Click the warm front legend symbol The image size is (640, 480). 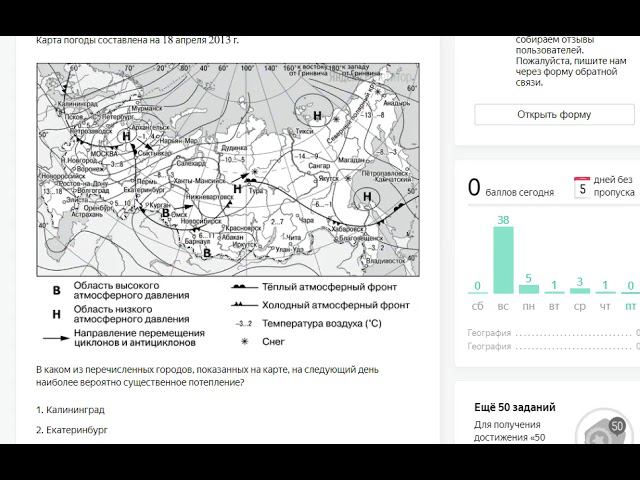point(244,287)
